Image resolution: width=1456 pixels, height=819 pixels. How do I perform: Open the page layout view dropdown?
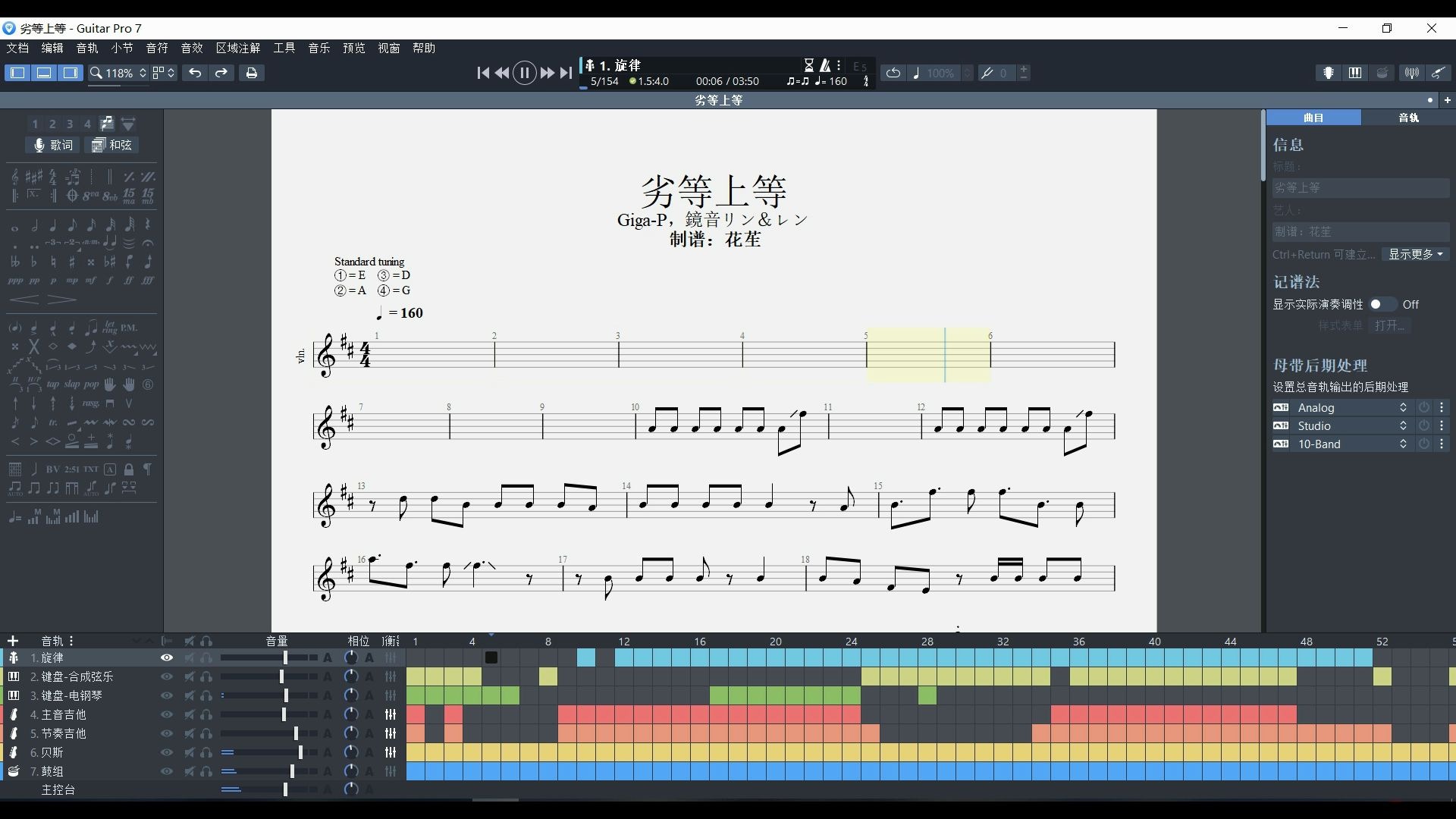pos(164,73)
